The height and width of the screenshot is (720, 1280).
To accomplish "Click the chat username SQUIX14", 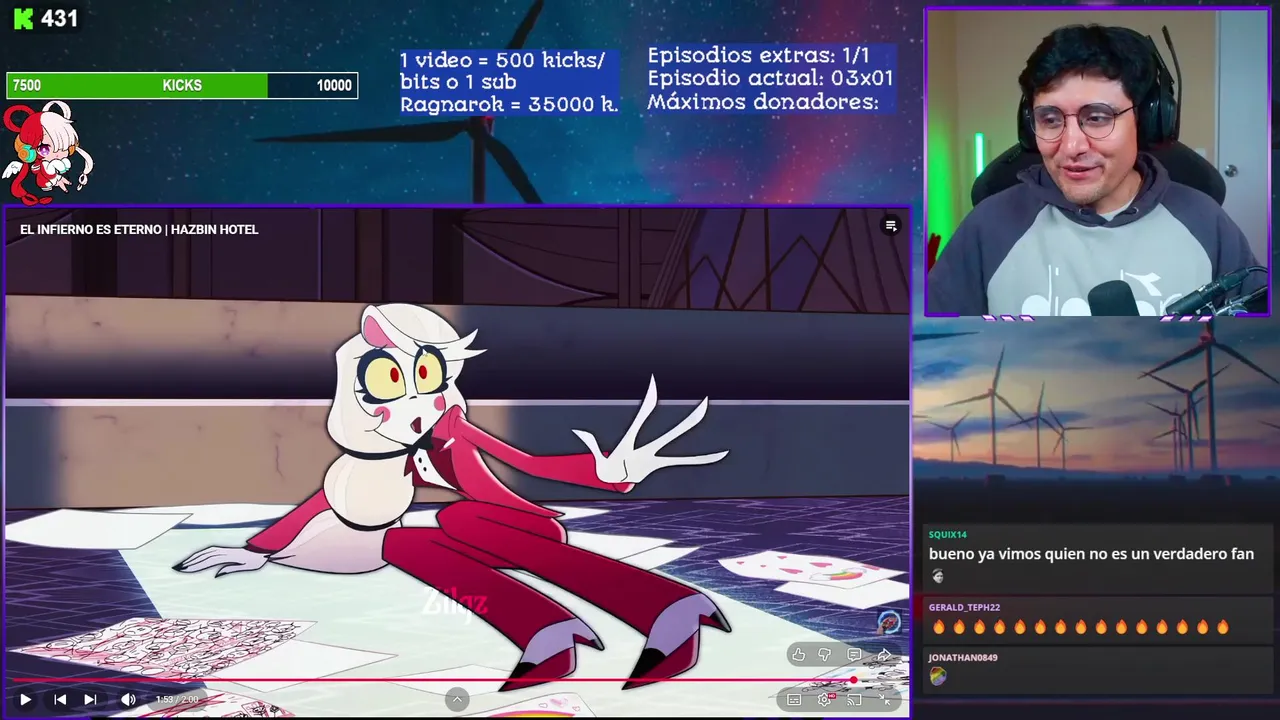I will (947, 535).
